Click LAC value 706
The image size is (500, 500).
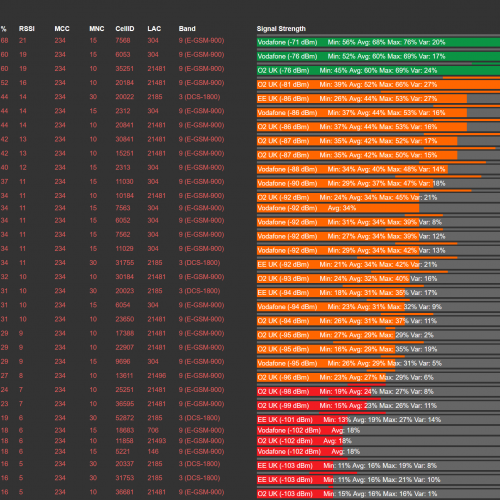click(153, 430)
